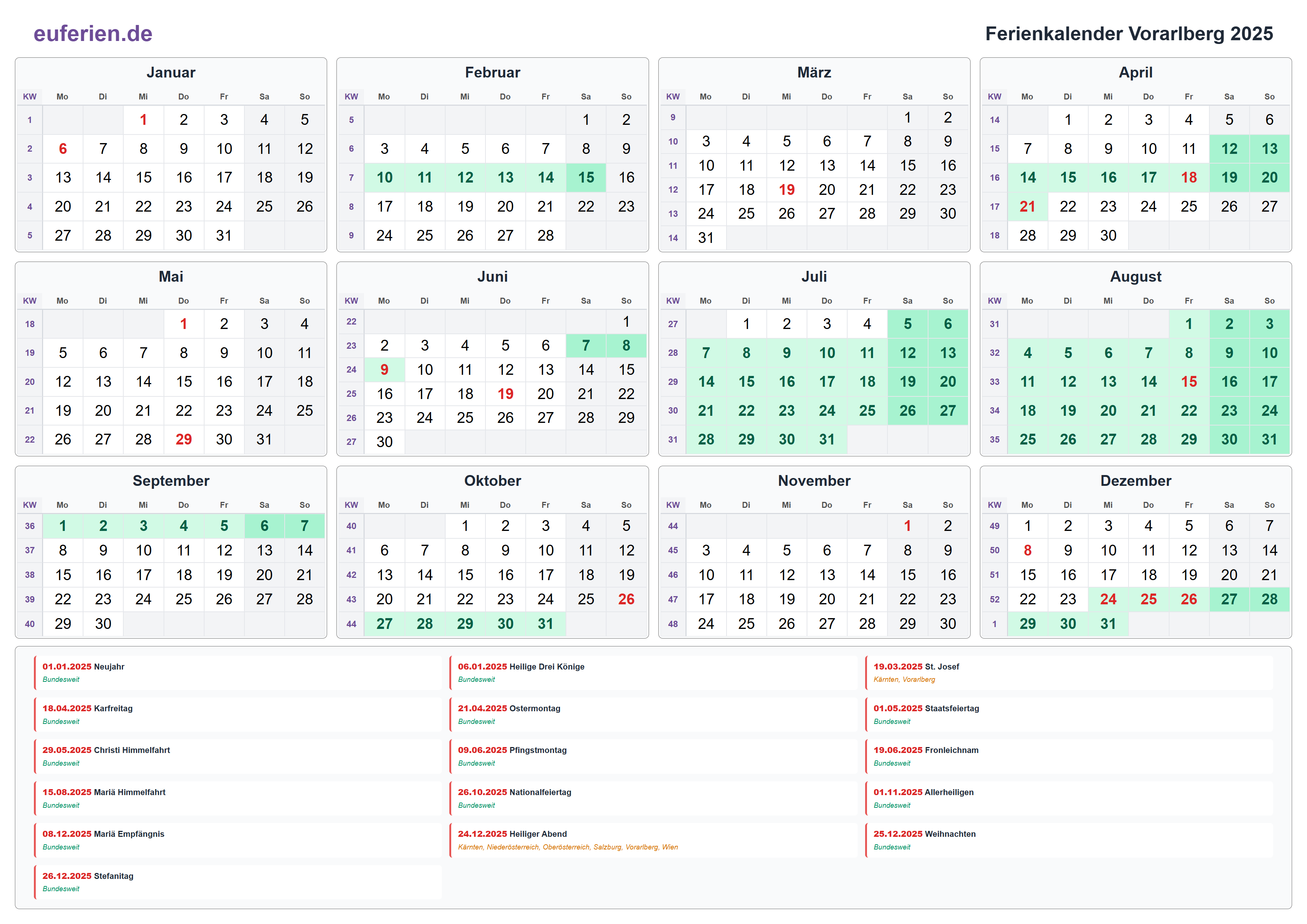
Task: Click green February 10 holiday cell
Action: coord(384,178)
